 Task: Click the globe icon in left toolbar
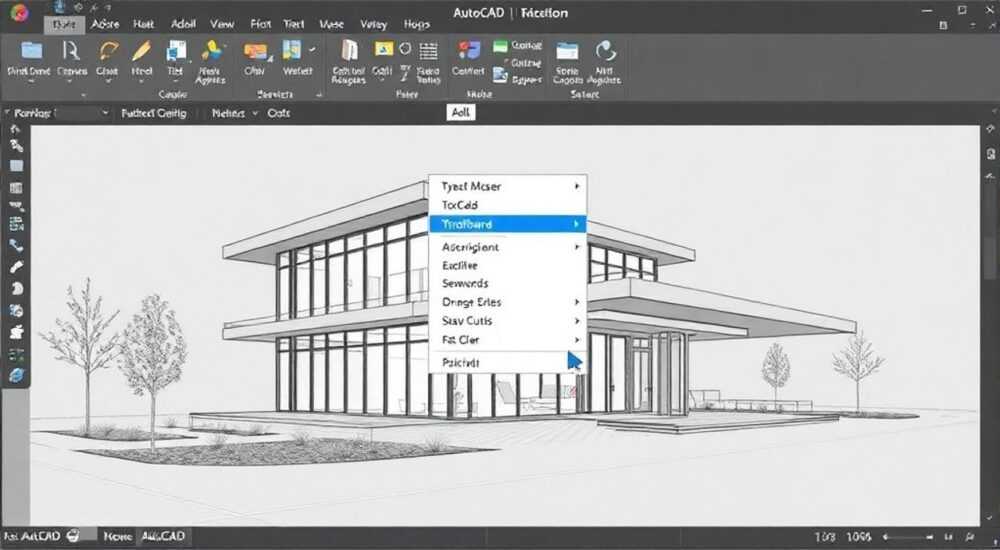pos(16,376)
